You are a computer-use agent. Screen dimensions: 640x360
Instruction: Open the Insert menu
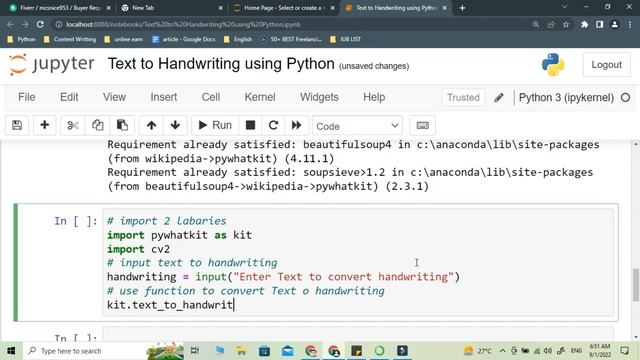pos(164,97)
